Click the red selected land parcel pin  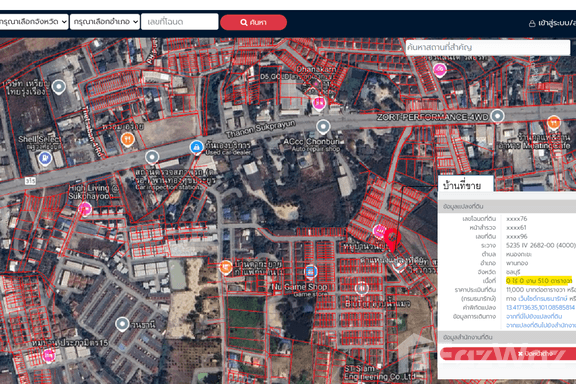(392, 240)
